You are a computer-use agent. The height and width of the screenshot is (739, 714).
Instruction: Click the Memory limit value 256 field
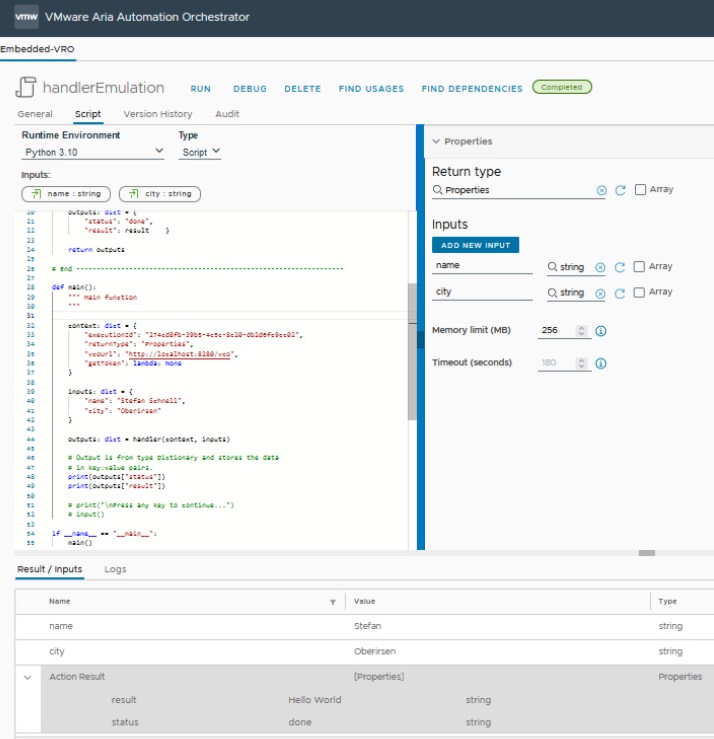558,330
